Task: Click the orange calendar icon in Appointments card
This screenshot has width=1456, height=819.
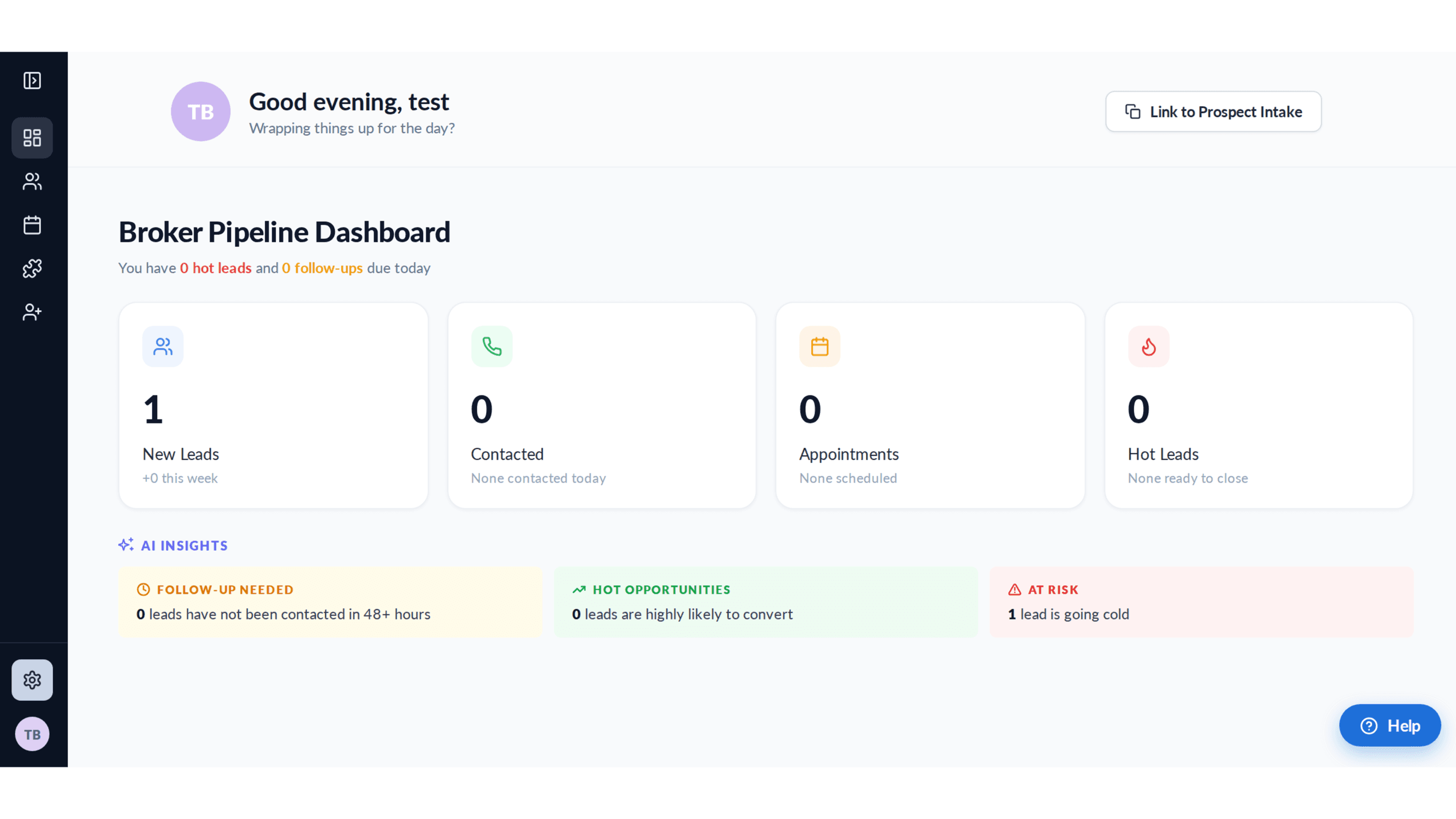Action: pyautogui.click(x=820, y=346)
